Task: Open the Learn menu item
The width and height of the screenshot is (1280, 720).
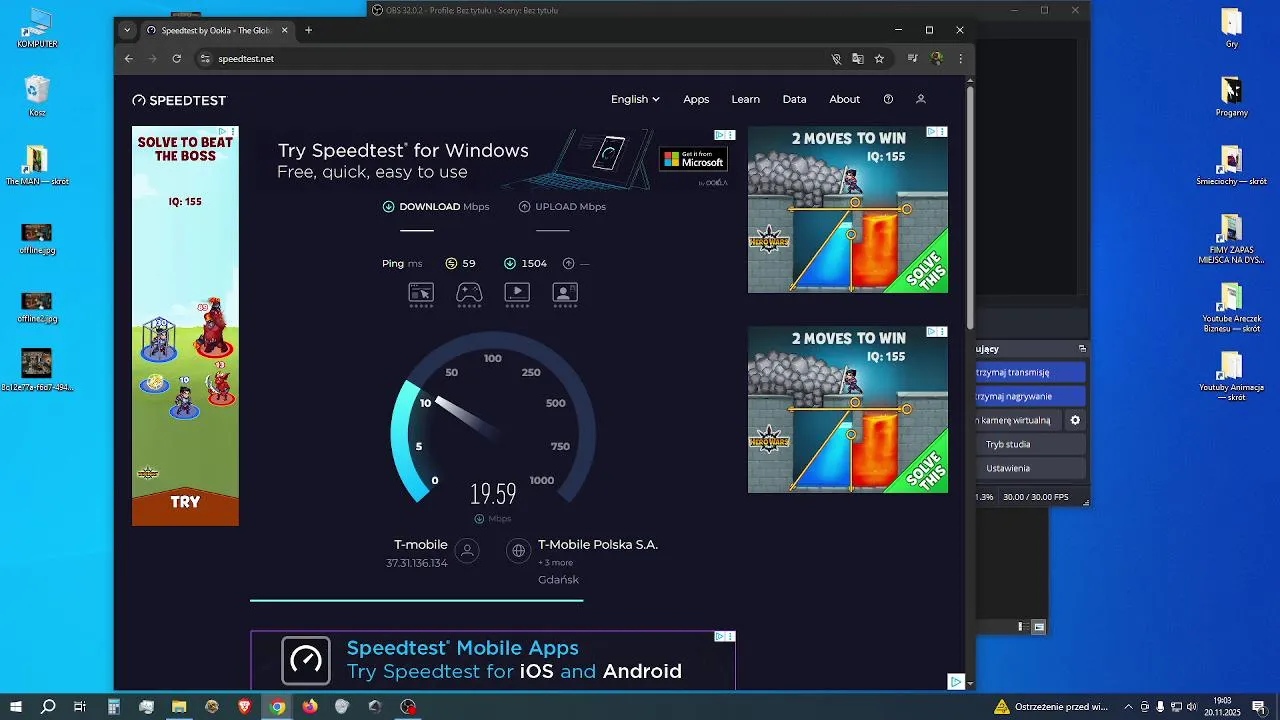Action: tap(745, 99)
